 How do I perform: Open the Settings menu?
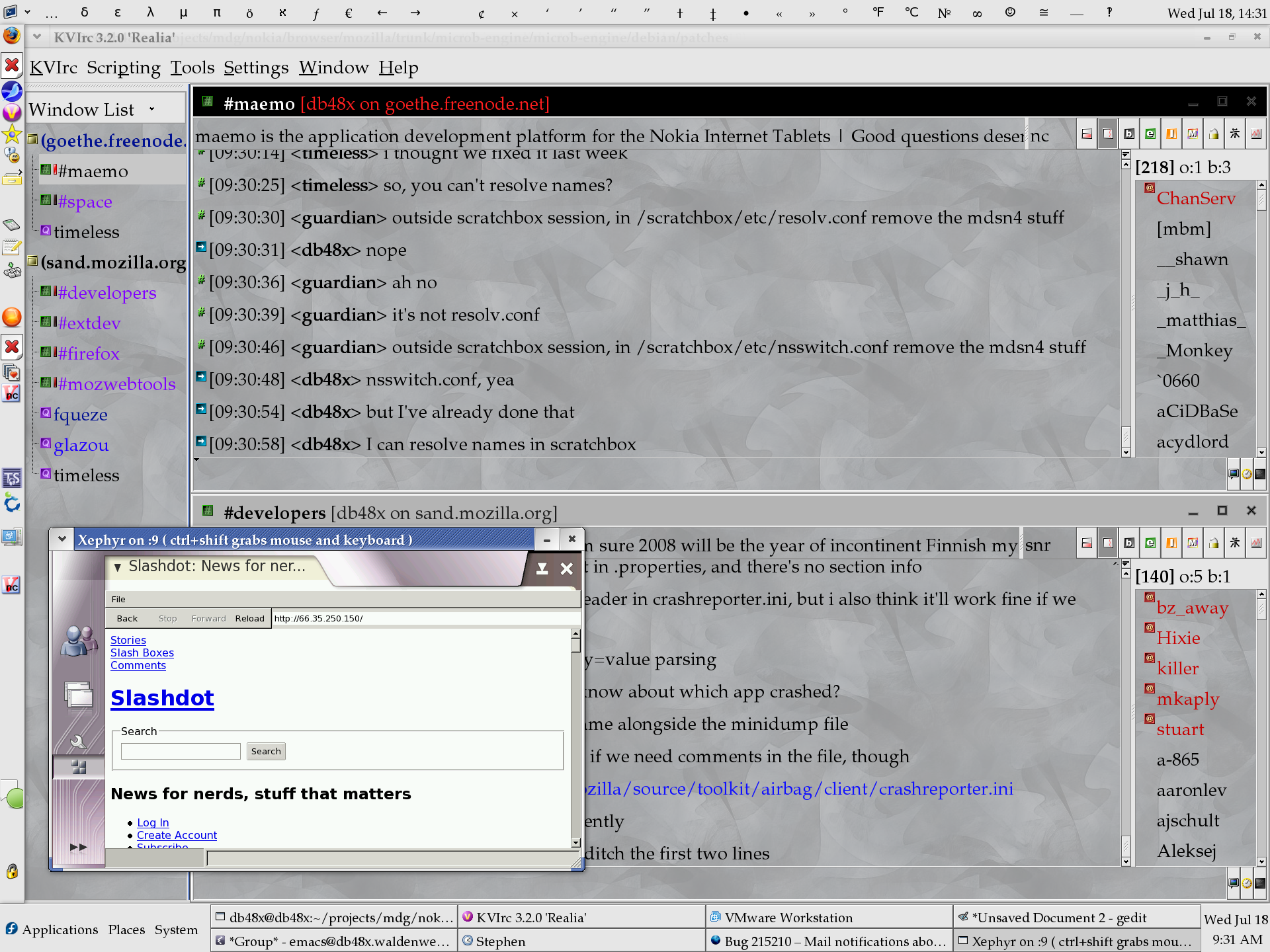pos(256,67)
